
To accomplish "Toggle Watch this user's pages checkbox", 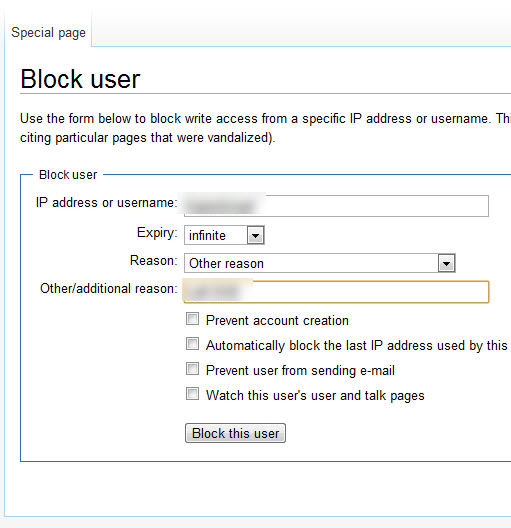I will (x=192, y=394).
